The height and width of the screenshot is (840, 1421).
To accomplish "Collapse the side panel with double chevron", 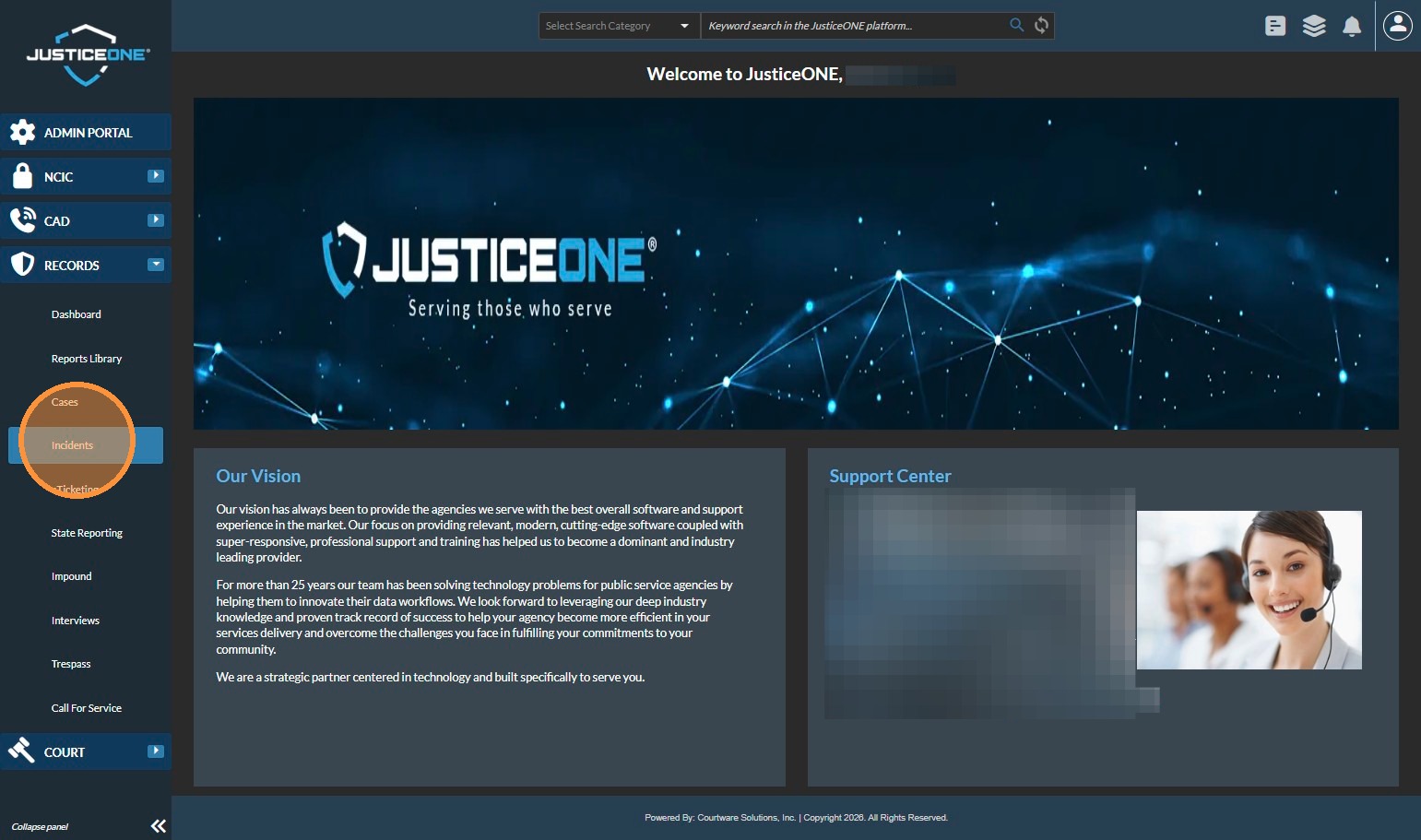I will 159,826.
